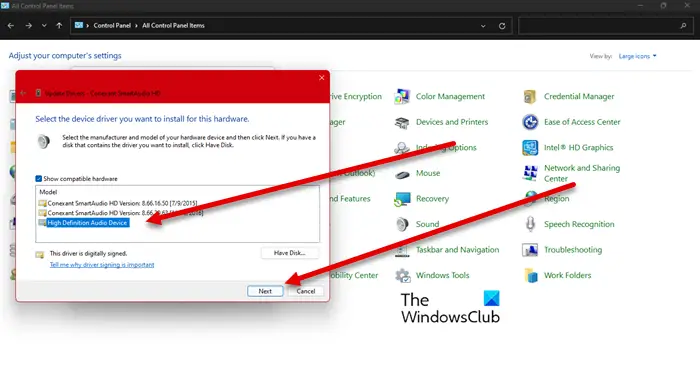Open the Windows Tools gear icon
The width and height of the screenshot is (700, 369).
click(x=402, y=275)
